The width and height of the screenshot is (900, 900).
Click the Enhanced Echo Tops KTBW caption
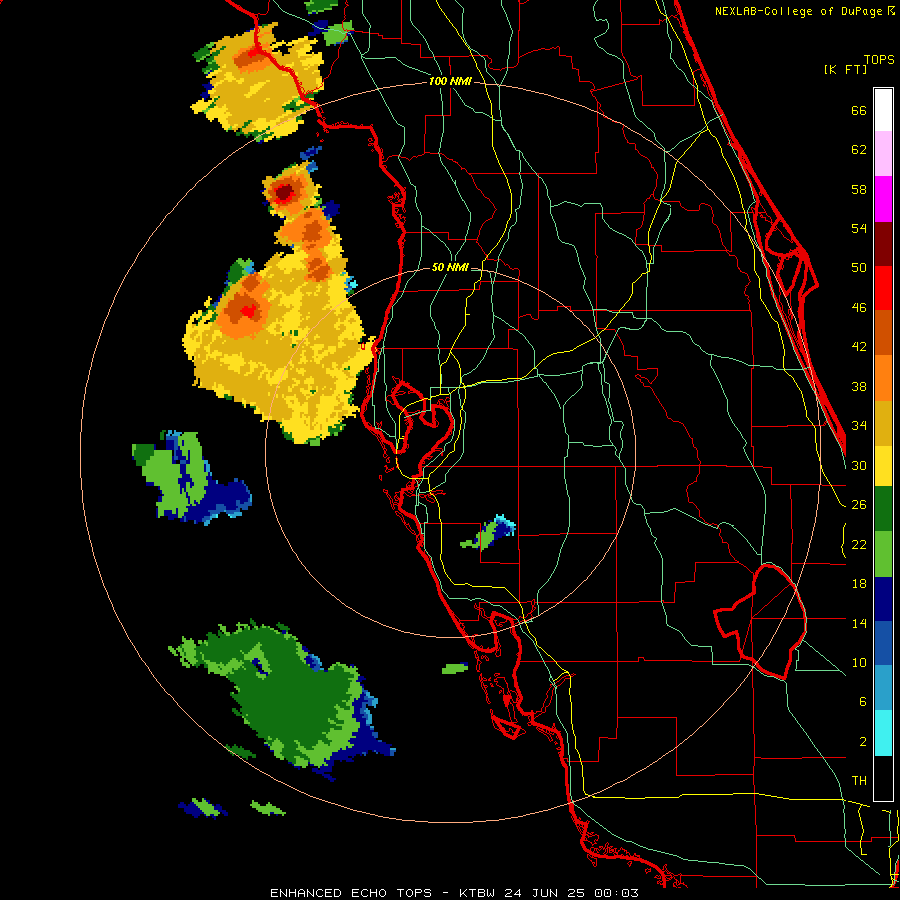454,893
